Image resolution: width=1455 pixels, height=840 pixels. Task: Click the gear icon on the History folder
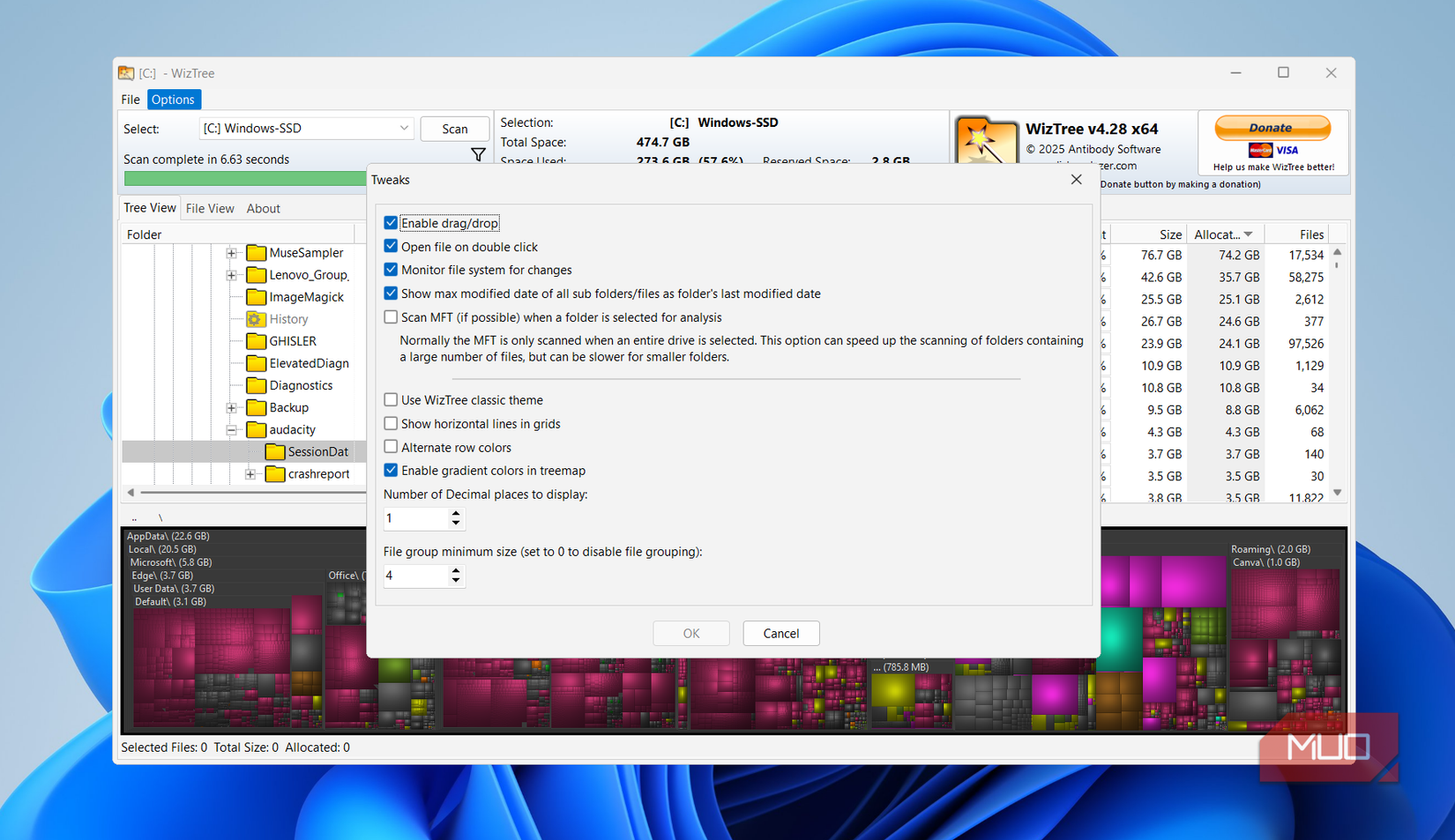[256, 319]
